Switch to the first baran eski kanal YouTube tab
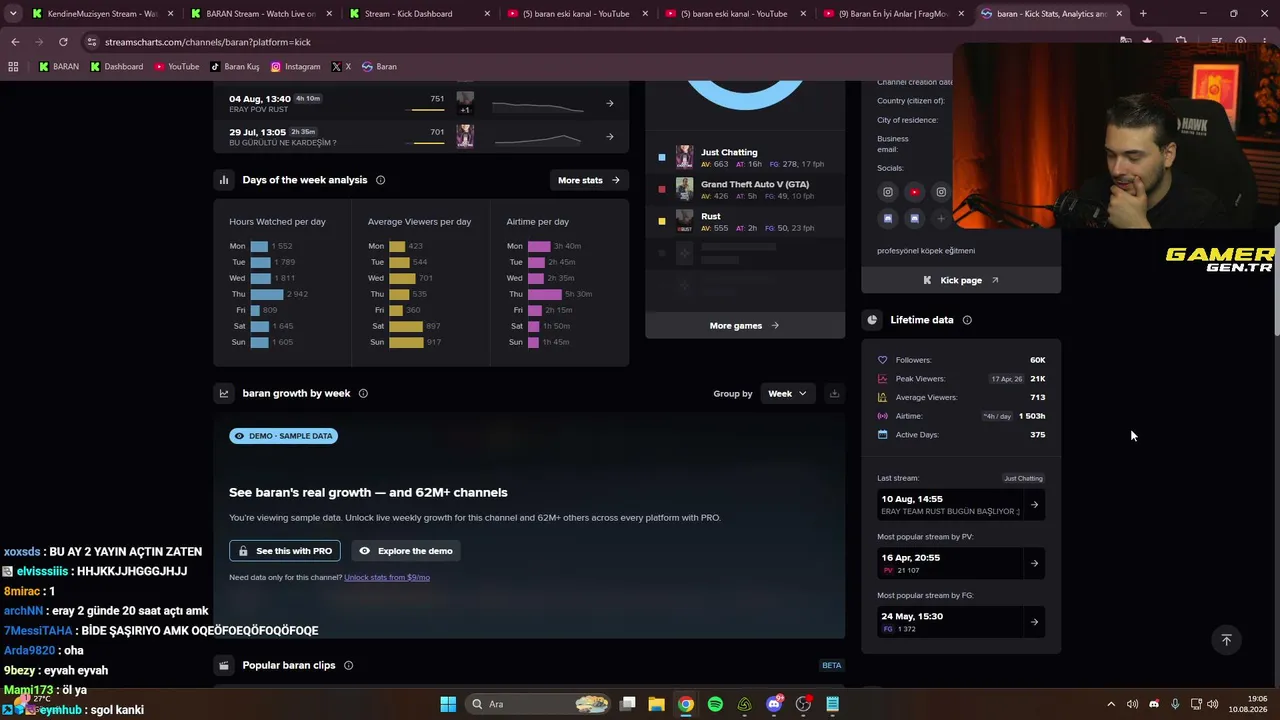Image resolution: width=1280 pixels, height=720 pixels. pyautogui.click(x=578, y=14)
